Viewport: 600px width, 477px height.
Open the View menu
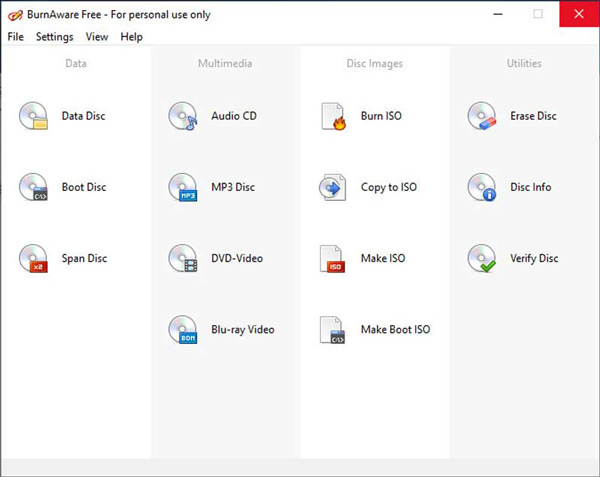pyautogui.click(x=97, y=37)
